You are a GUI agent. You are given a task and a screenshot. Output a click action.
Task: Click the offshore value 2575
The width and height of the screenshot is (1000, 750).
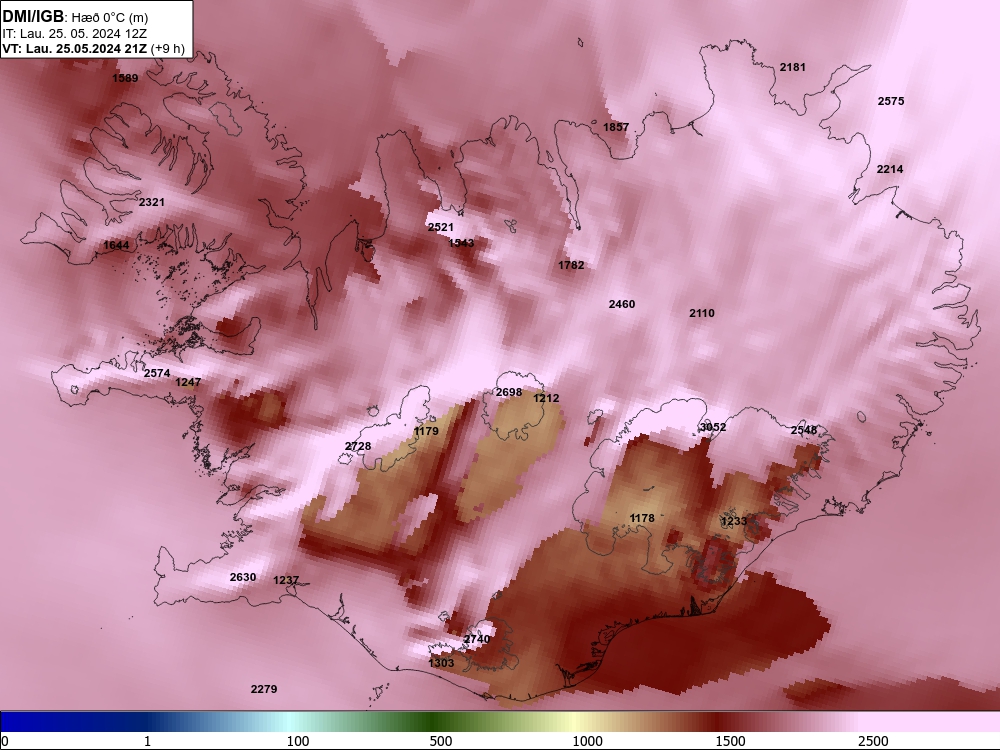pos(891,101)
